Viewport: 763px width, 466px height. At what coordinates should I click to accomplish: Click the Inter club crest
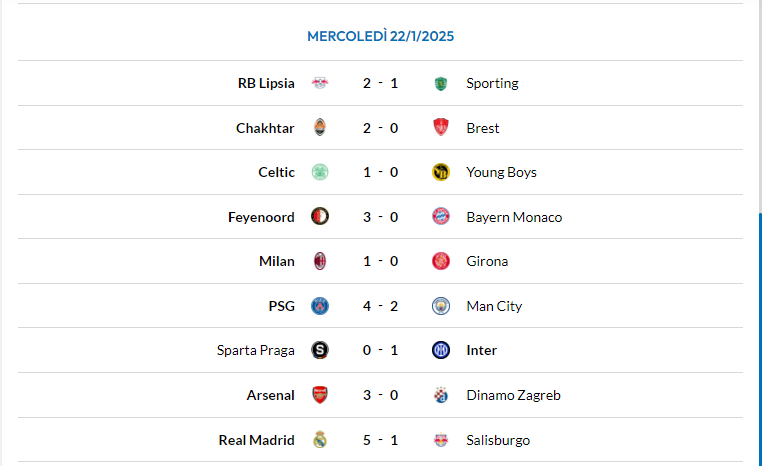pos(441,350)
